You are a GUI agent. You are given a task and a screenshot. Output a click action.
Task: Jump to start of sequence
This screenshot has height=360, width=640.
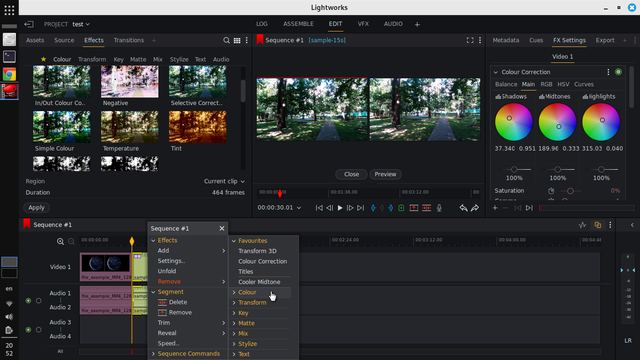coord(319,208)
